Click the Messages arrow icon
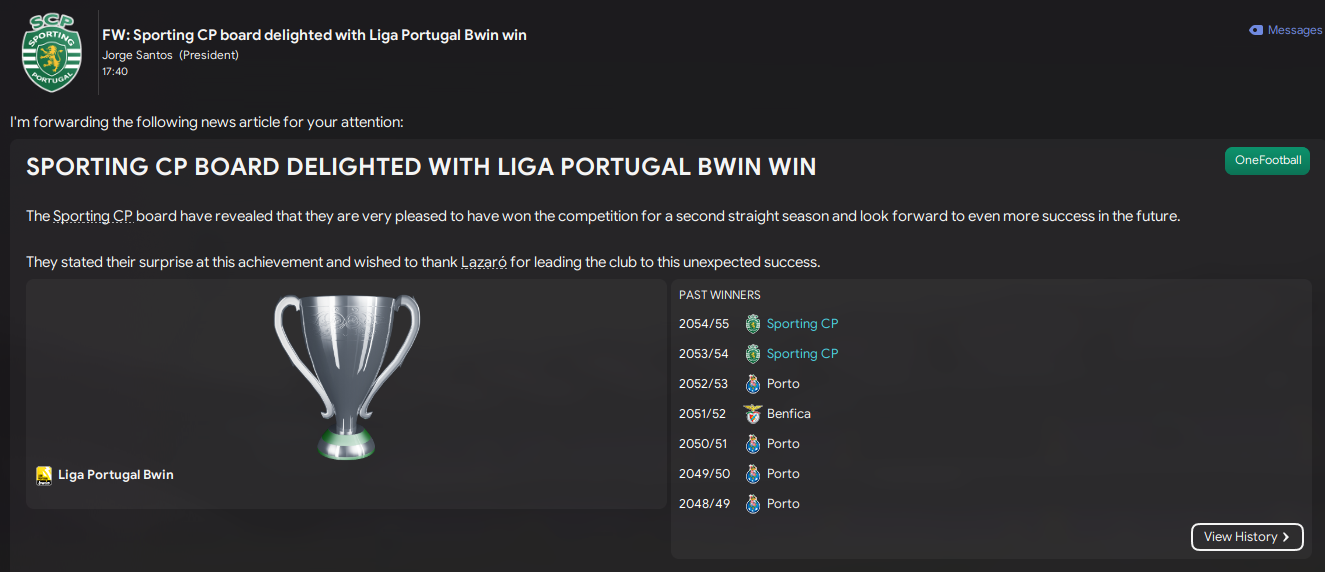The height and width of the screenshot is (572, 1325). pyautogui.click(x=1256, y=30)
